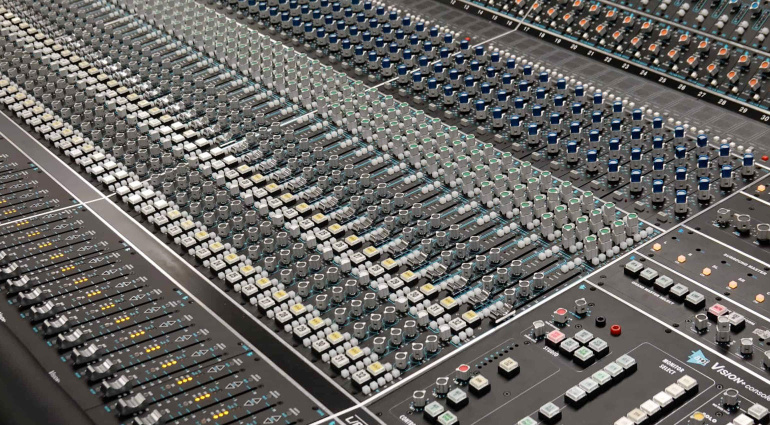The height and width of the screenshot is (425, 770).
Task: Click the "GROUP MASTER SELECT" label
Action: click(653, 293)
